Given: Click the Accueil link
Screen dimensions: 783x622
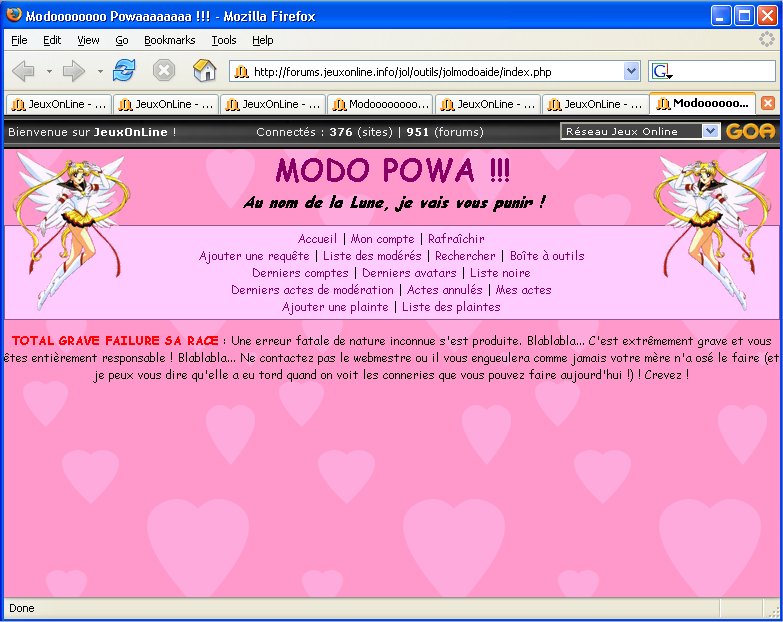Looking at the screenshot, I should click(317, 239).
